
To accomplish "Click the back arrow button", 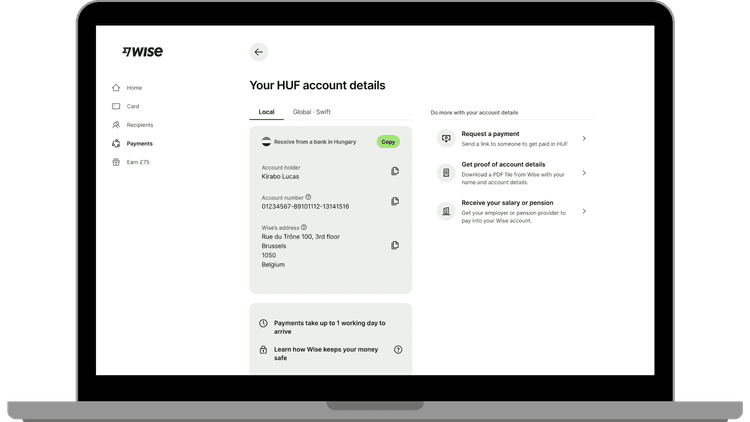I will 259,52.
